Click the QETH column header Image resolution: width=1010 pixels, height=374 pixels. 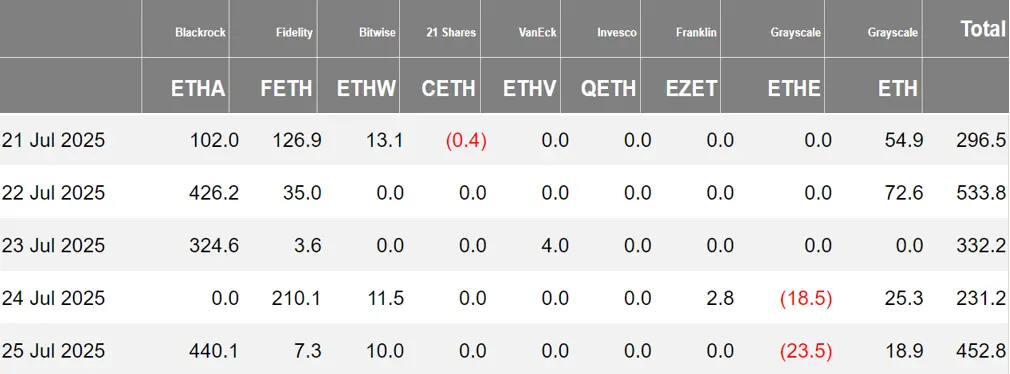coord(609,88)
